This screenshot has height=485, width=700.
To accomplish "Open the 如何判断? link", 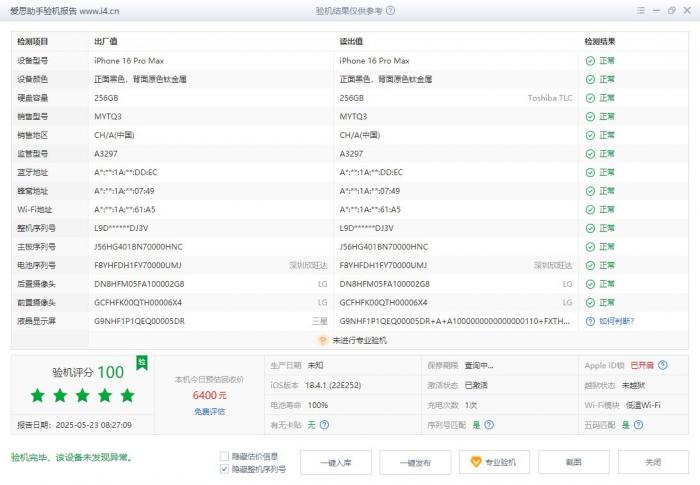I will [x=617, y=322].
